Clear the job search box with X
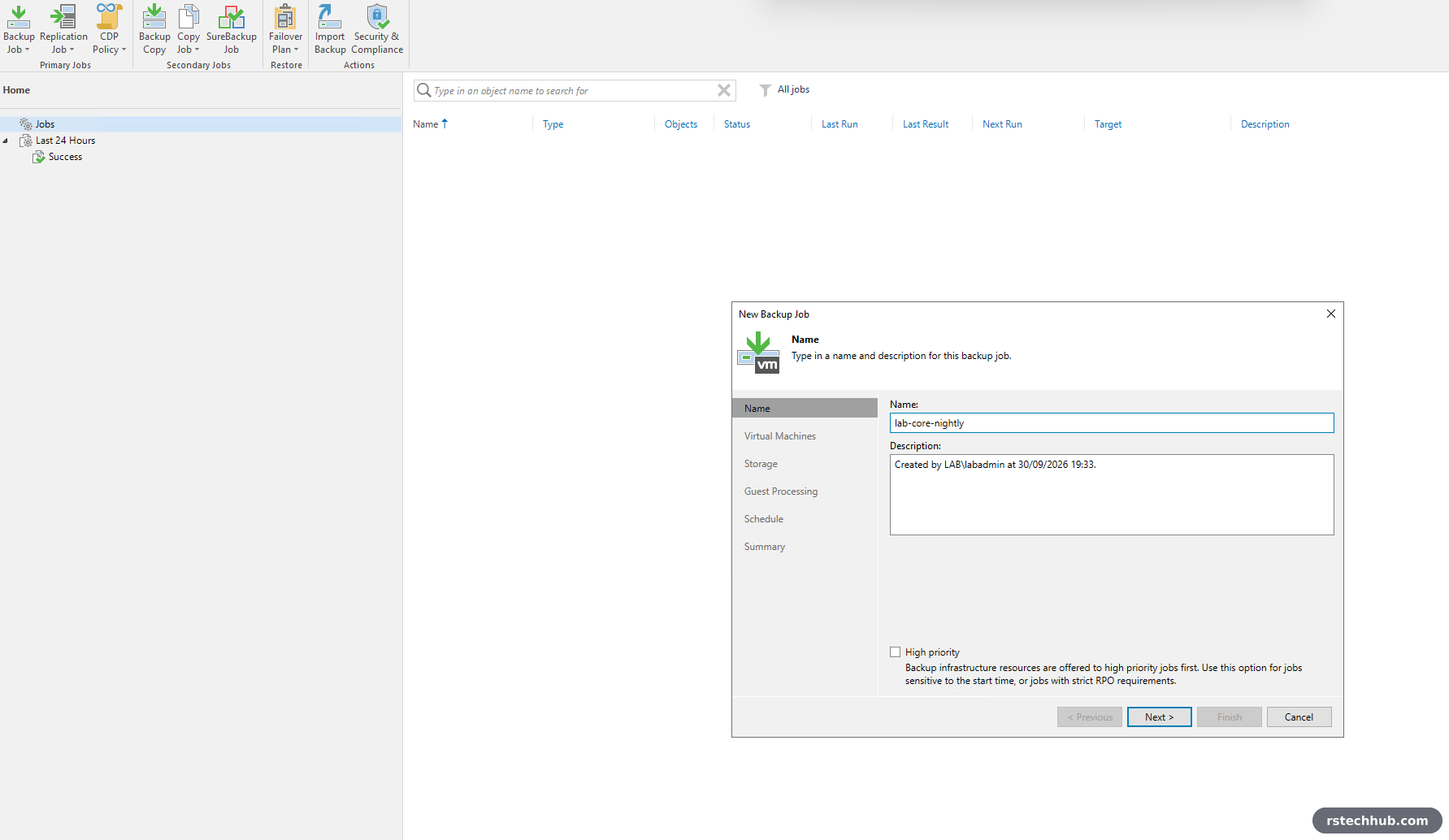1449x840 pixels. [724, 90]
